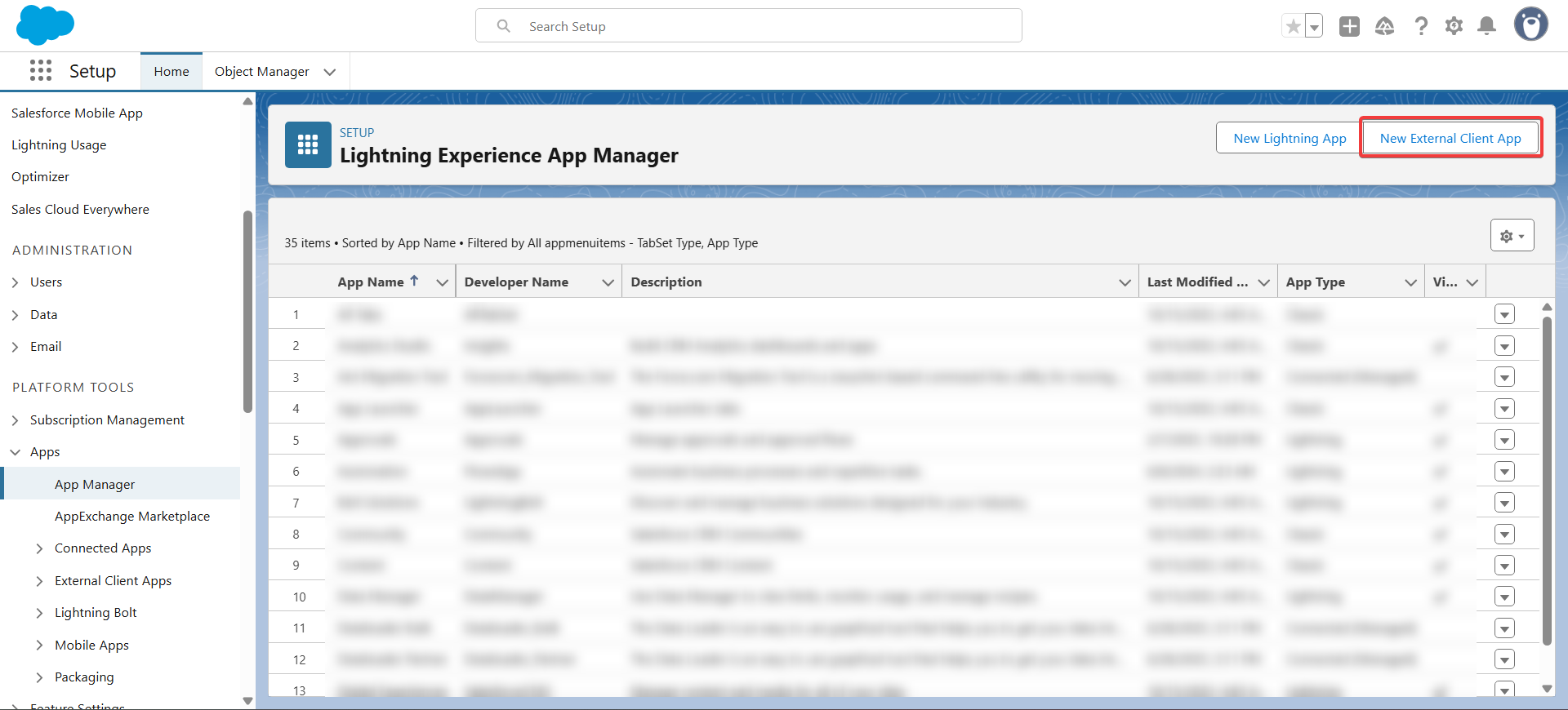
Task: Open the Trailhead guidance icon
Action: point(1385,26)
